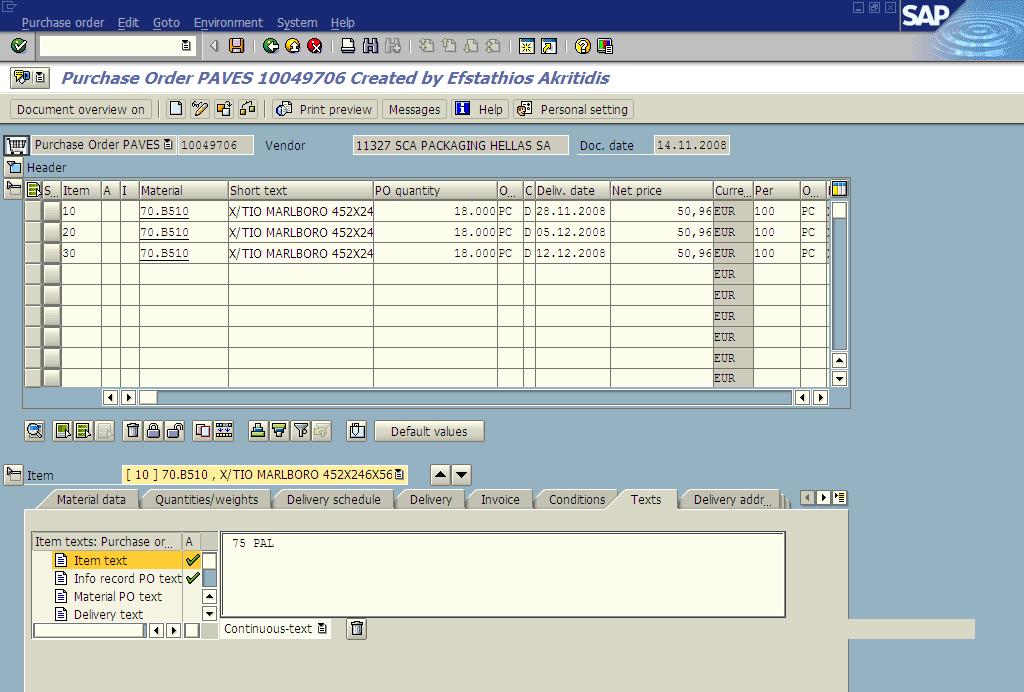1024x692 pixels.
Task: Open Continuous-text format dropdown
Action: tap(322, 628)
